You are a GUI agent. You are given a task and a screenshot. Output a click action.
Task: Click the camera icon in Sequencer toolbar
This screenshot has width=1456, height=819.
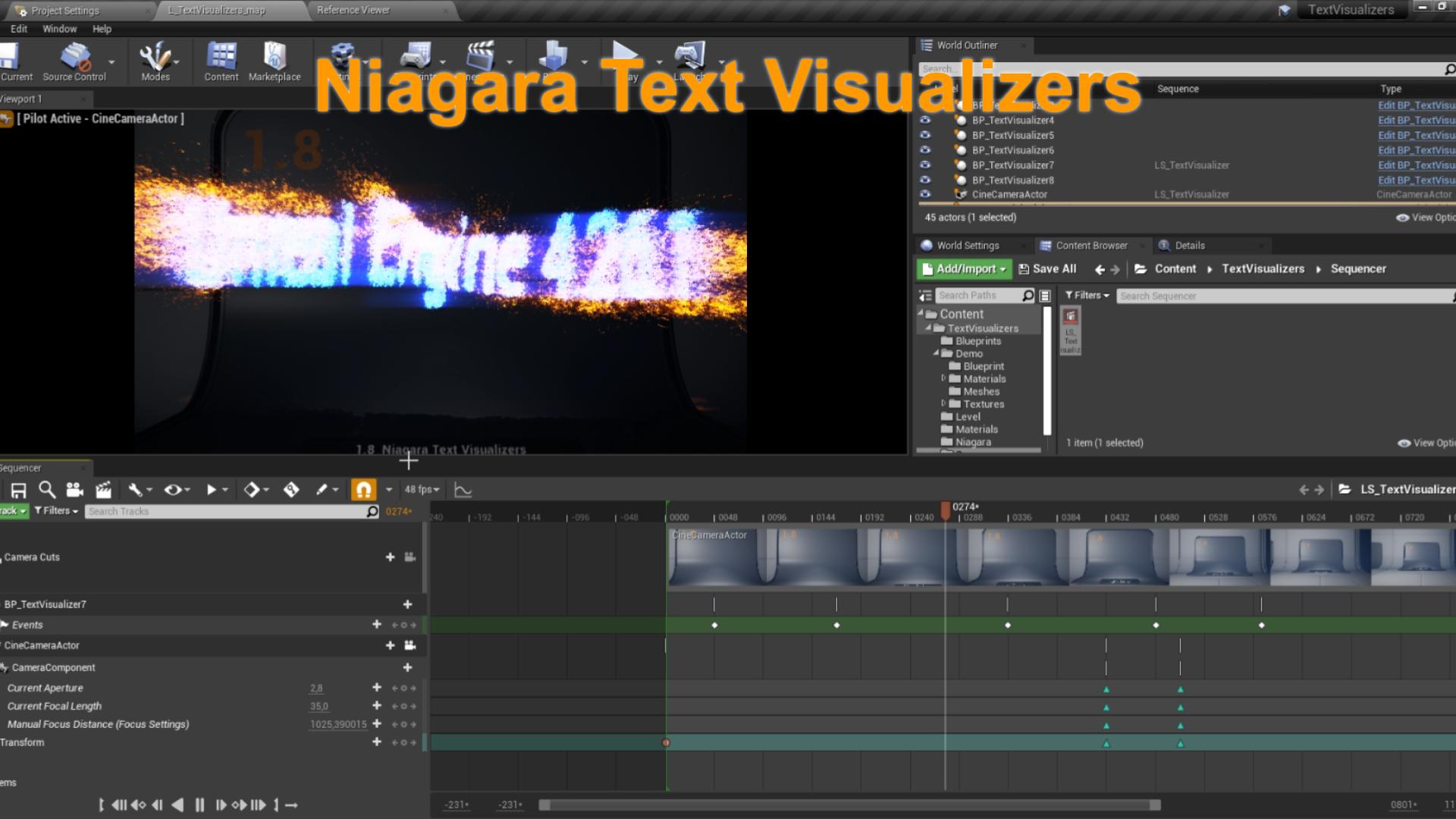(74, 489)
